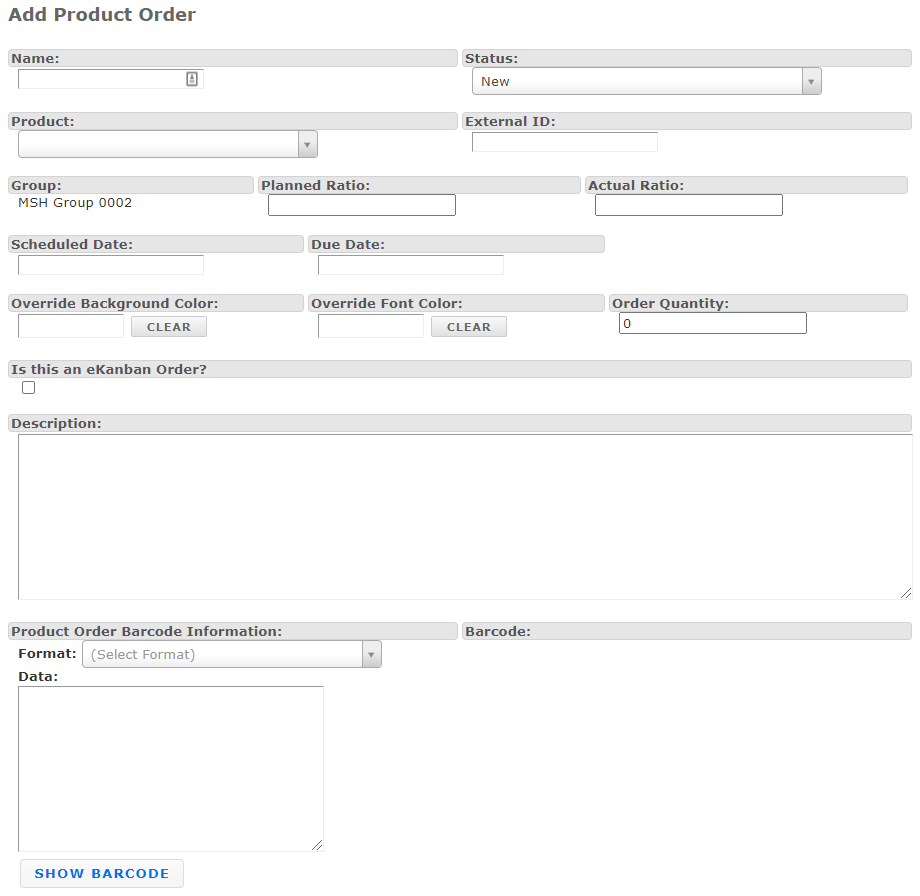Click the Planned Ratio field
The width and height of the screenshot is (920, 896).
[x=362, y=205]
